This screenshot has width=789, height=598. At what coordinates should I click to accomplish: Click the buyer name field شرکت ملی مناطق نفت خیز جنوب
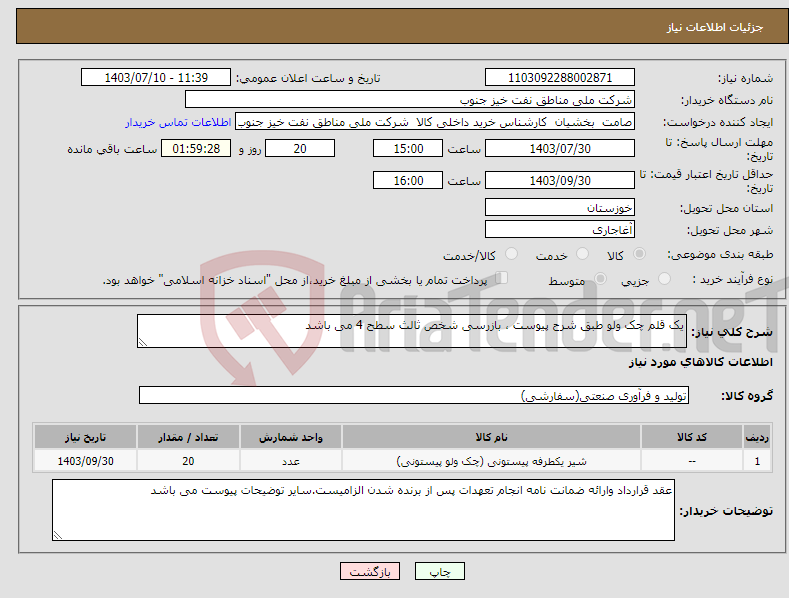410,100
